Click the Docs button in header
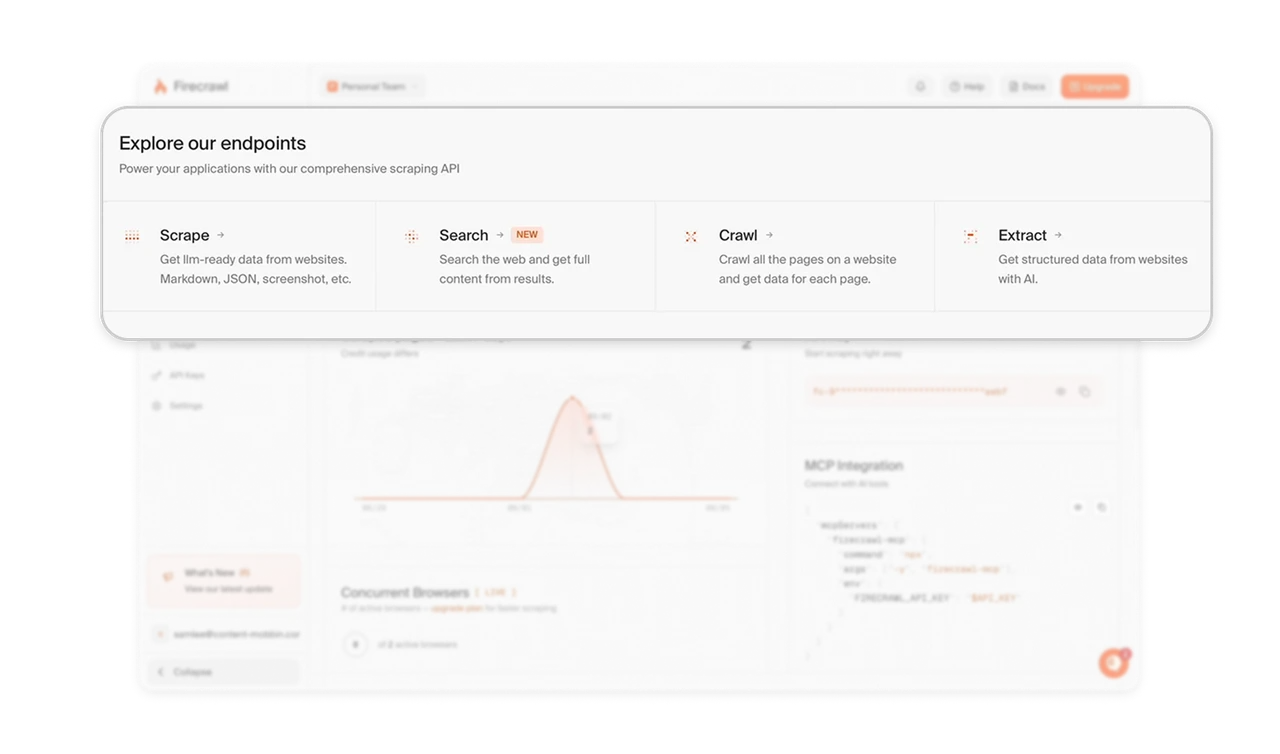The image size is (1280, 754). [x=1027, y=87]
